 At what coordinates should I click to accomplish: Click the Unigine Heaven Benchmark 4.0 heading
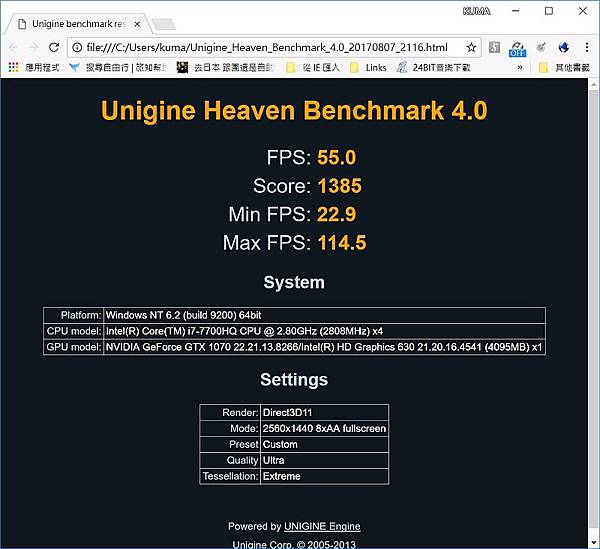294,110
